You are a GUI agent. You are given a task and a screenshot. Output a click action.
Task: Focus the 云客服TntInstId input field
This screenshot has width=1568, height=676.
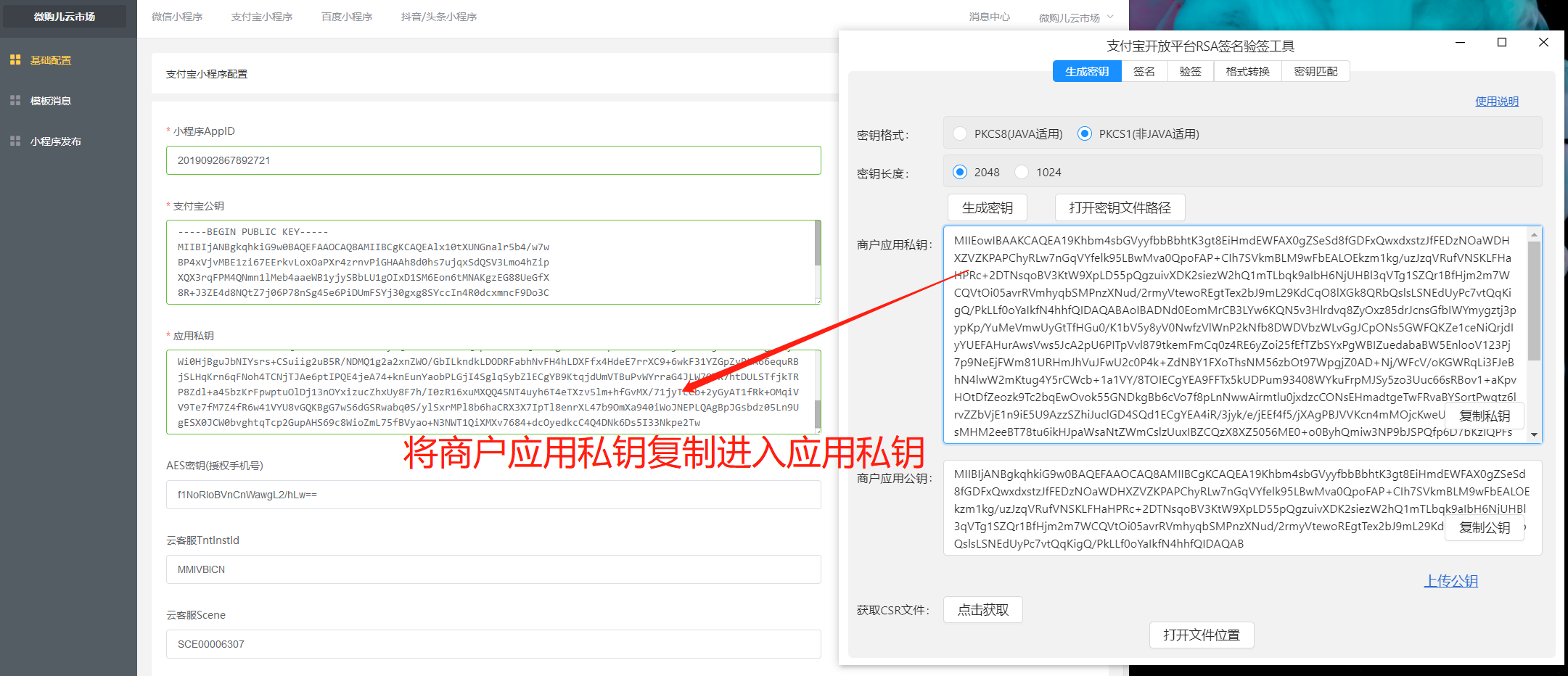tap(493, 569)
